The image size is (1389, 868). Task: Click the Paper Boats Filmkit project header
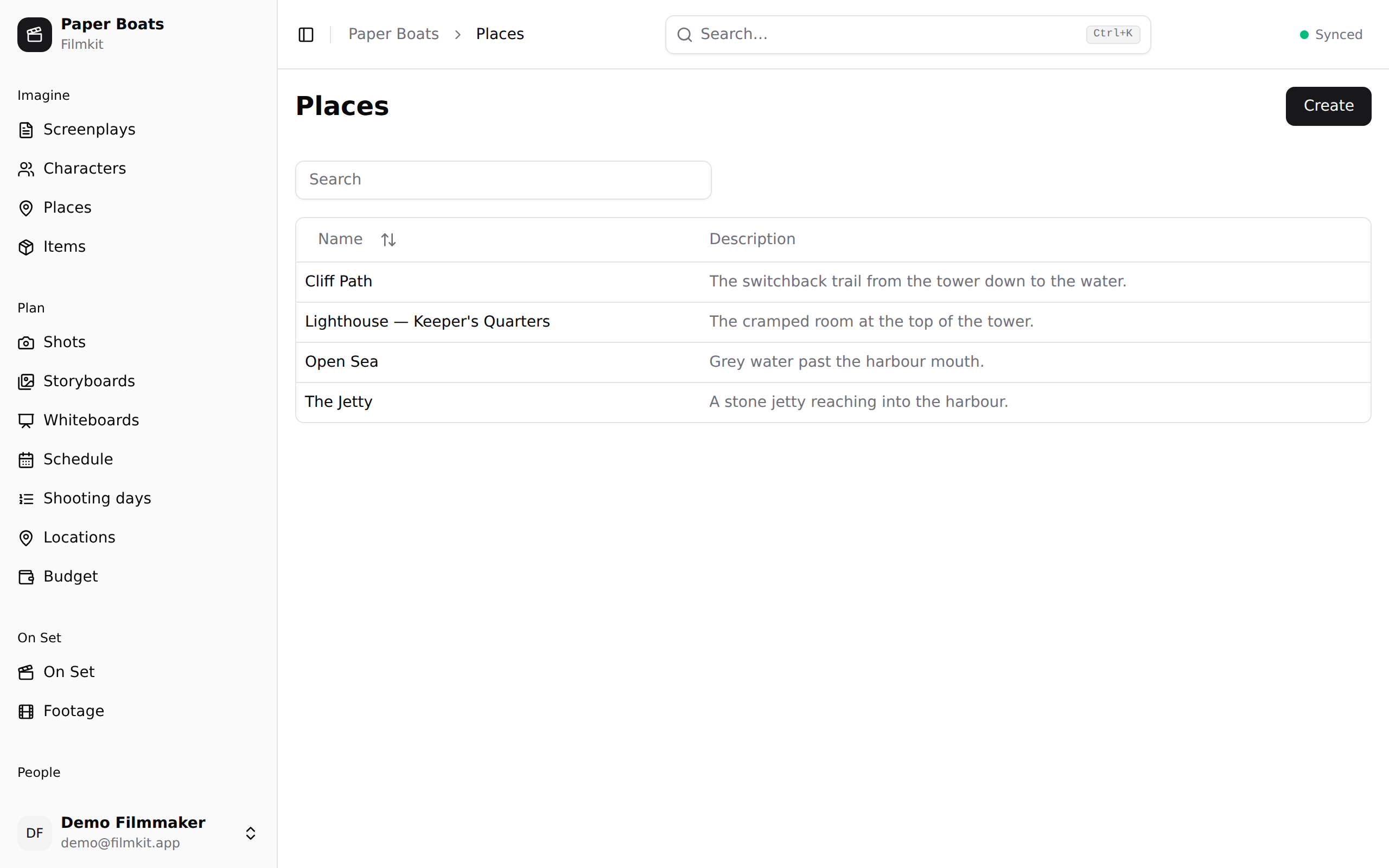138,34
